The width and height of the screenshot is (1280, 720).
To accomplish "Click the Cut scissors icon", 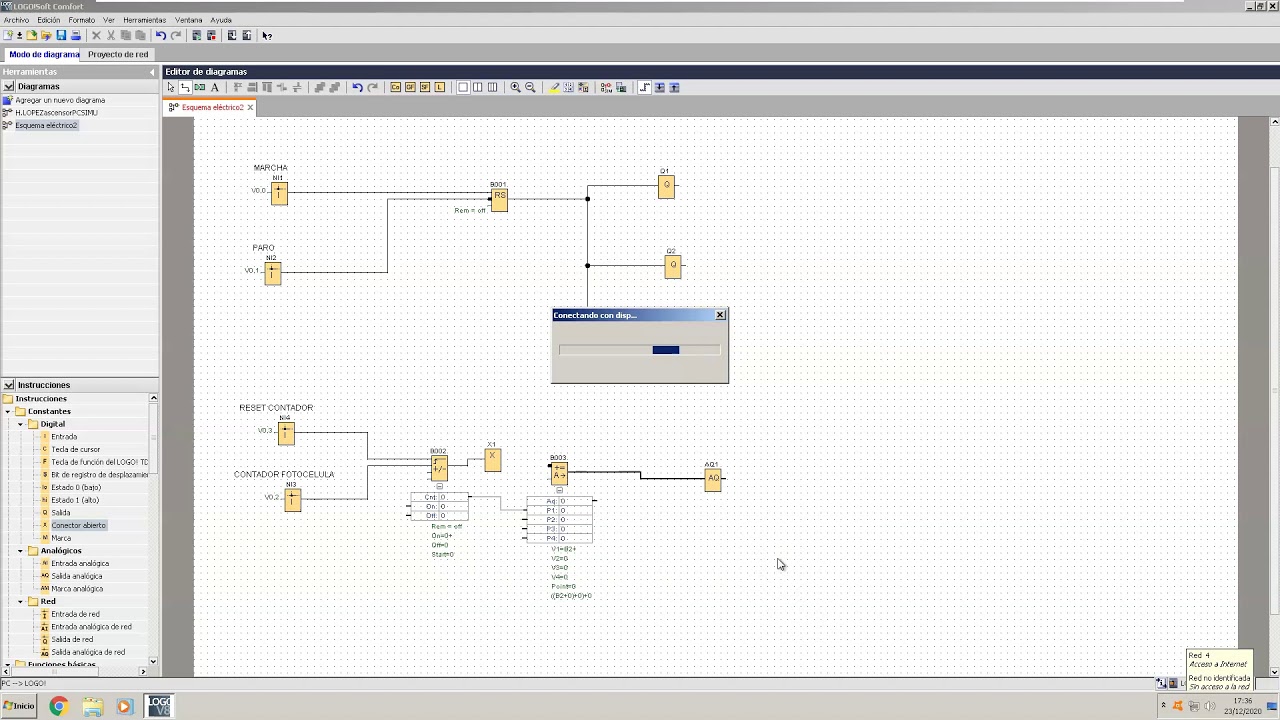I will pyautogui.click(x=111, y=35).
